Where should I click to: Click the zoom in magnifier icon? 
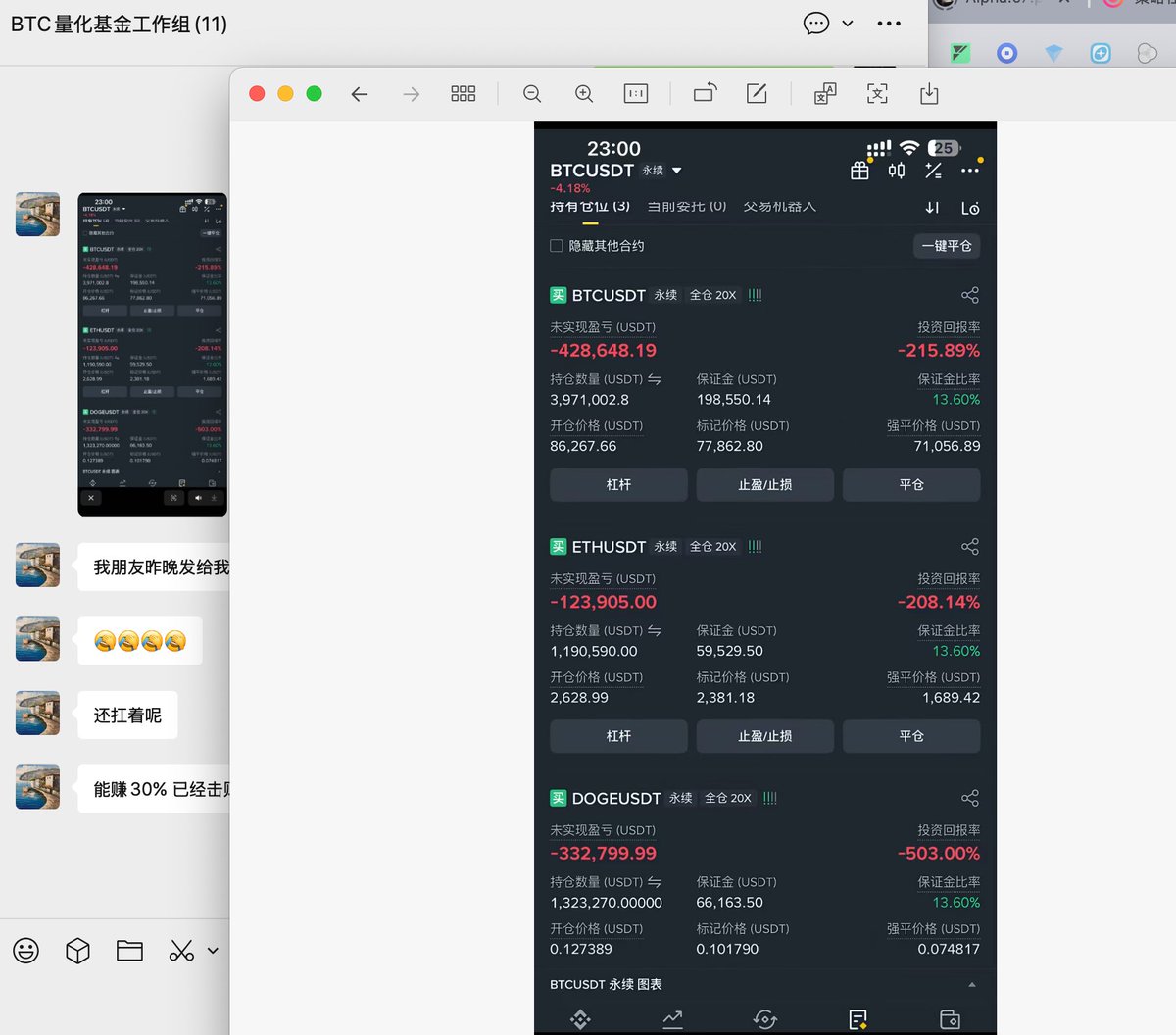click(x=584, y=94)
